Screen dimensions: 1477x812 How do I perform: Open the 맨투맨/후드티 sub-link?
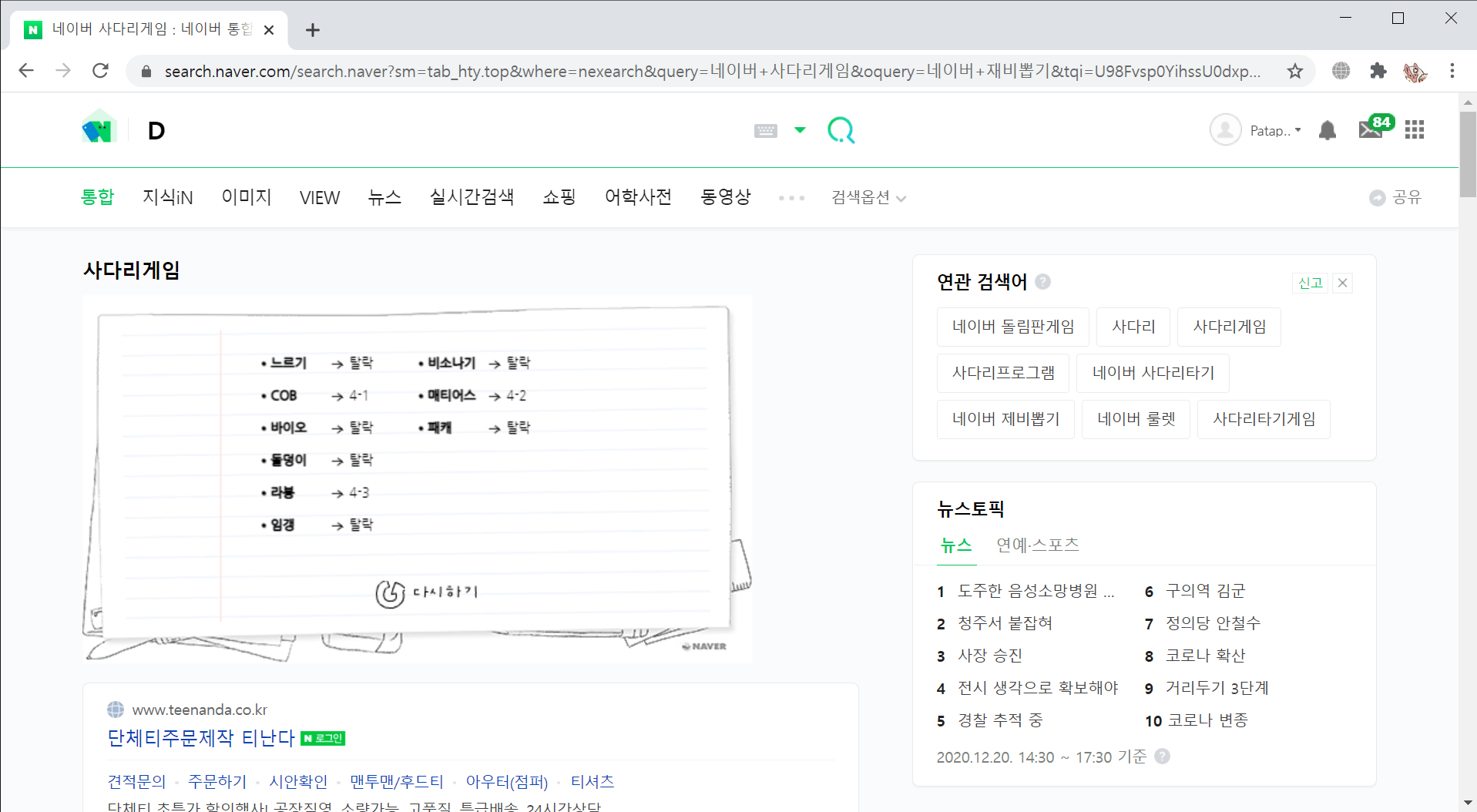point(397,781)
